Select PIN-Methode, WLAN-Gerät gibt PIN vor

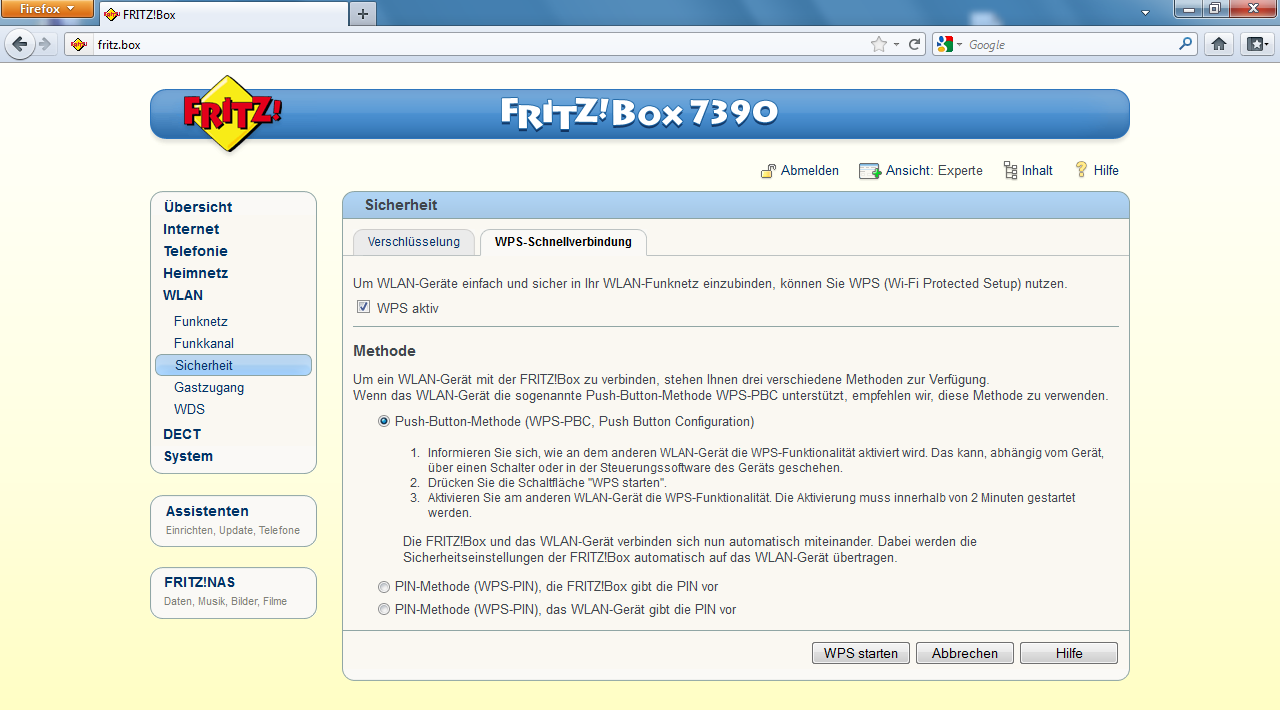tap(384, 609)
